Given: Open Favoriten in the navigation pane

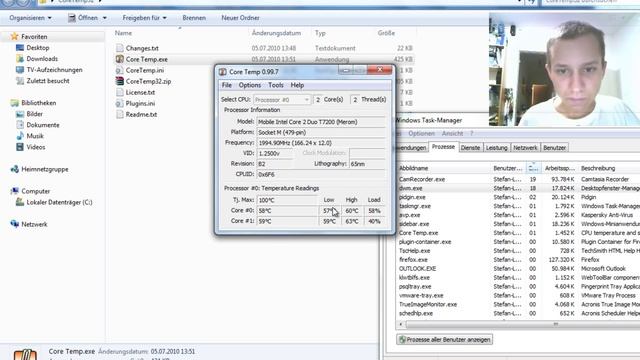Looking at the screenshot, I should click(34, 37).
